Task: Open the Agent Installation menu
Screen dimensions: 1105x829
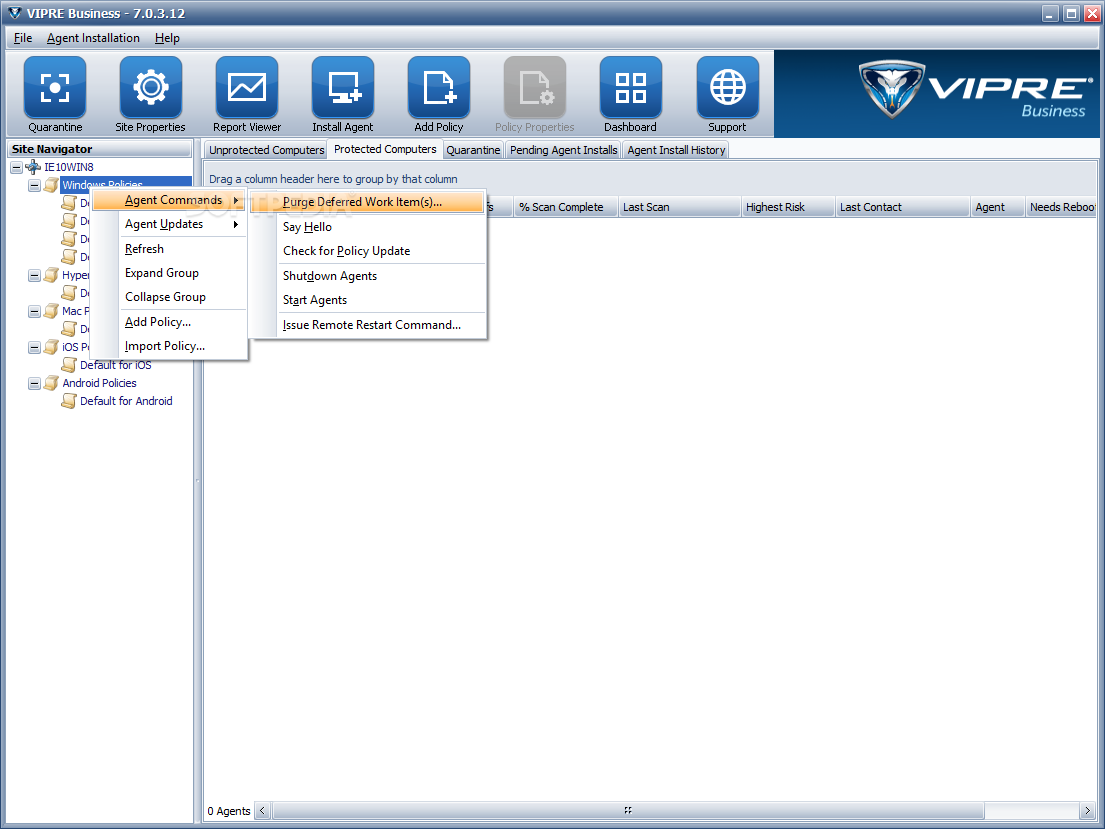Action: click(93, 38)
